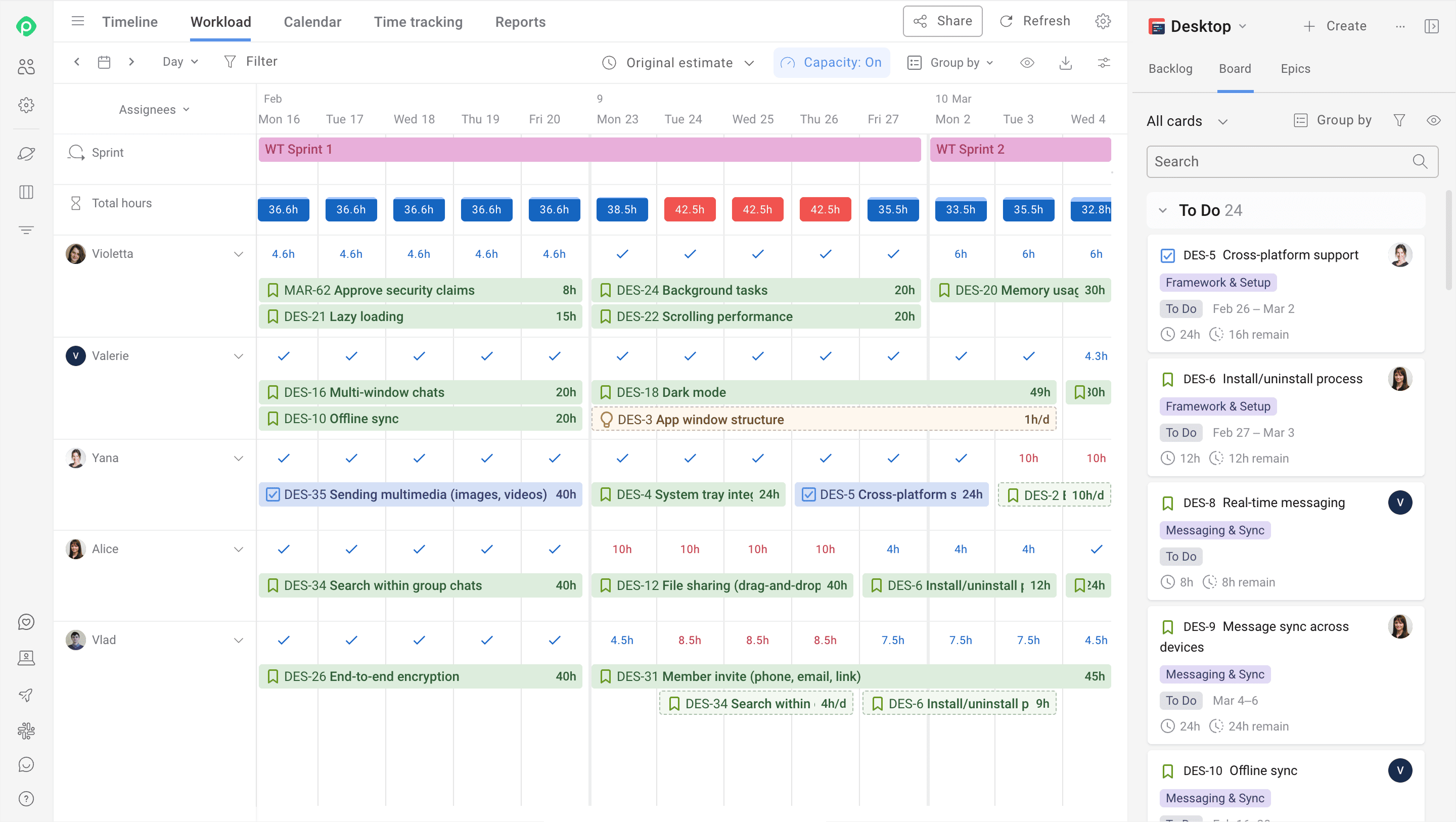Screen dimensions: 1456x822
Task: Switch to the Calendar tab
Action: click(312, 22)
